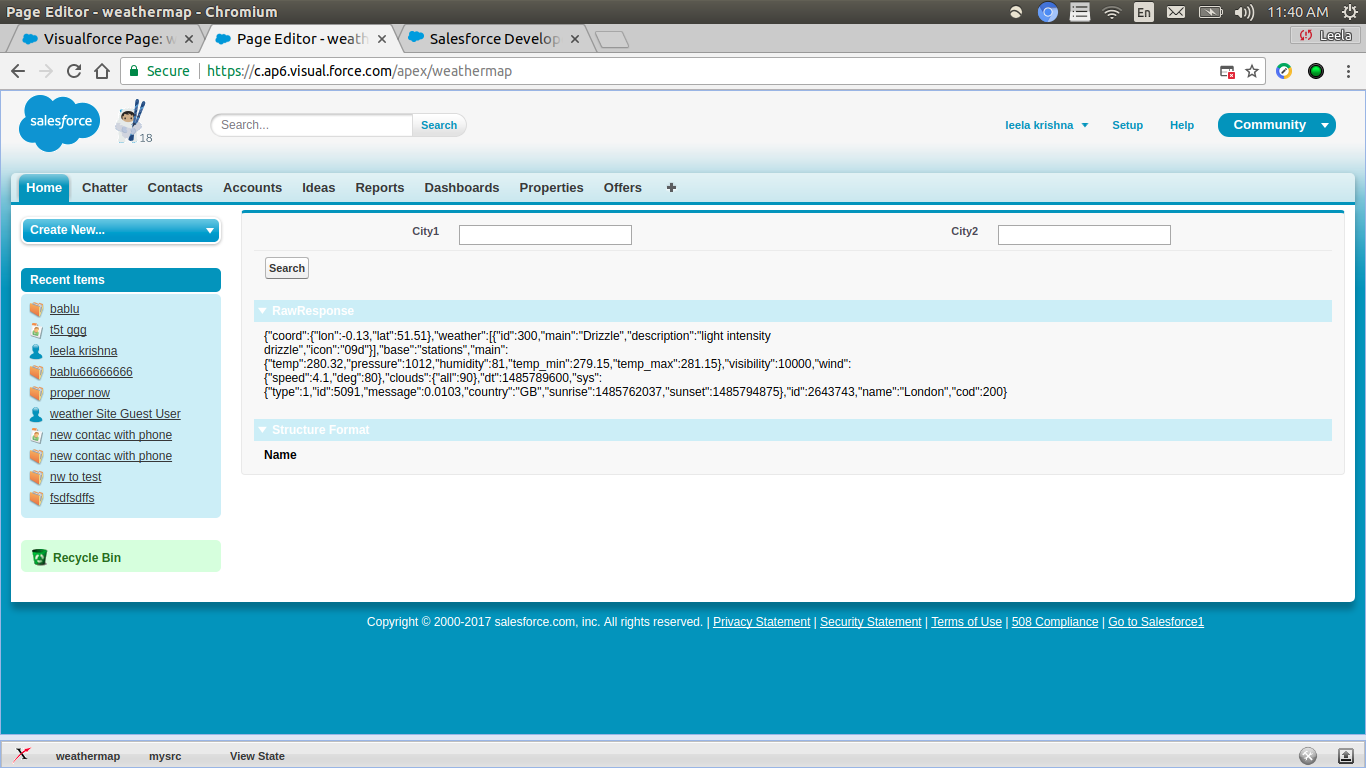Open the Help link
1366x768 pixels.
pos(1182,125)
